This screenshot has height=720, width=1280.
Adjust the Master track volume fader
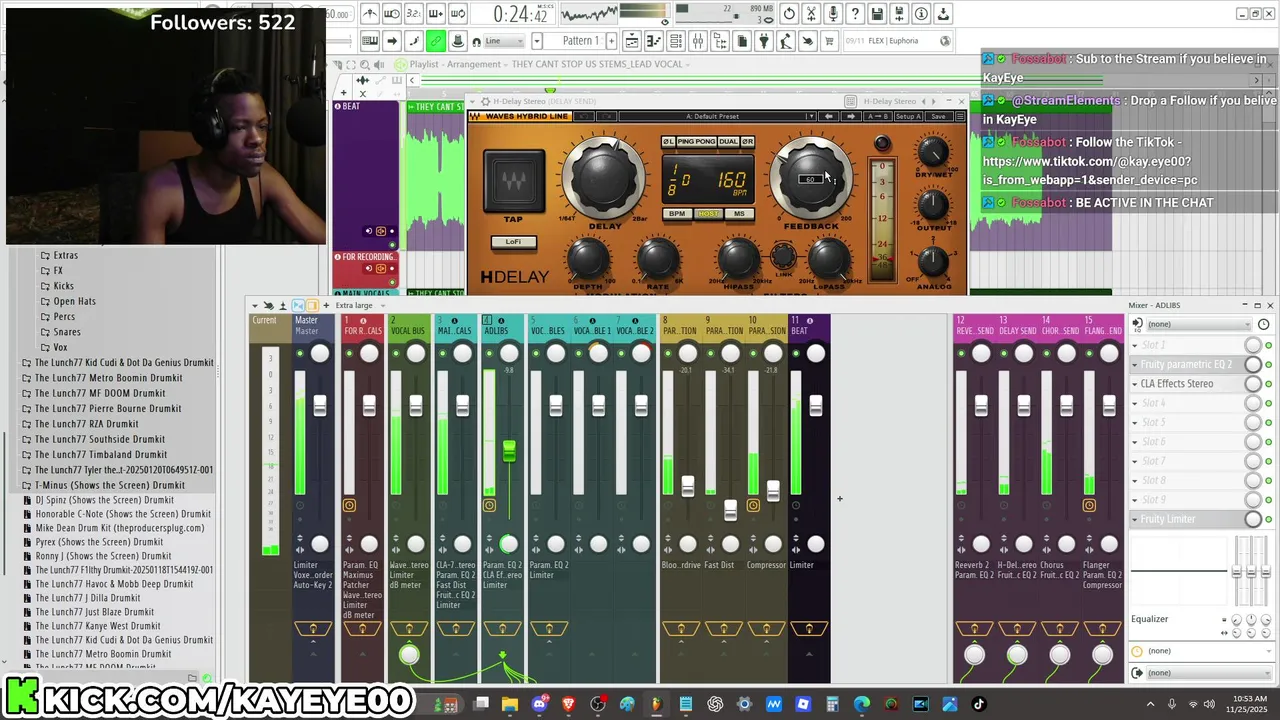pyautogui.click(x=320, y=405)
